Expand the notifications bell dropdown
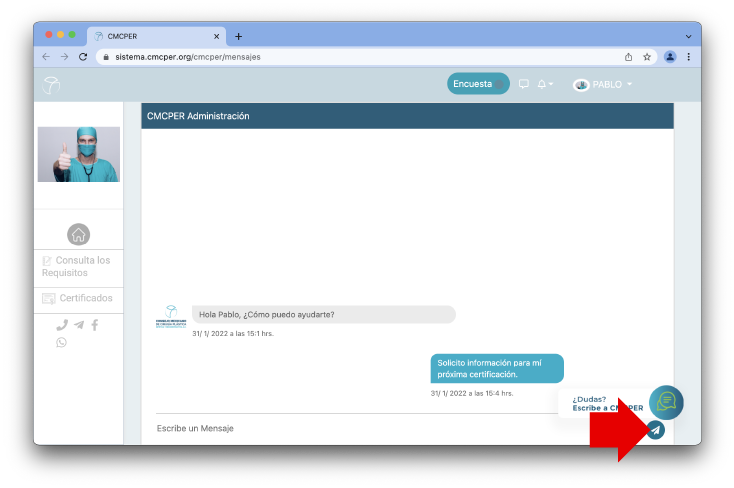734x488 pixels. click(545, 85)
